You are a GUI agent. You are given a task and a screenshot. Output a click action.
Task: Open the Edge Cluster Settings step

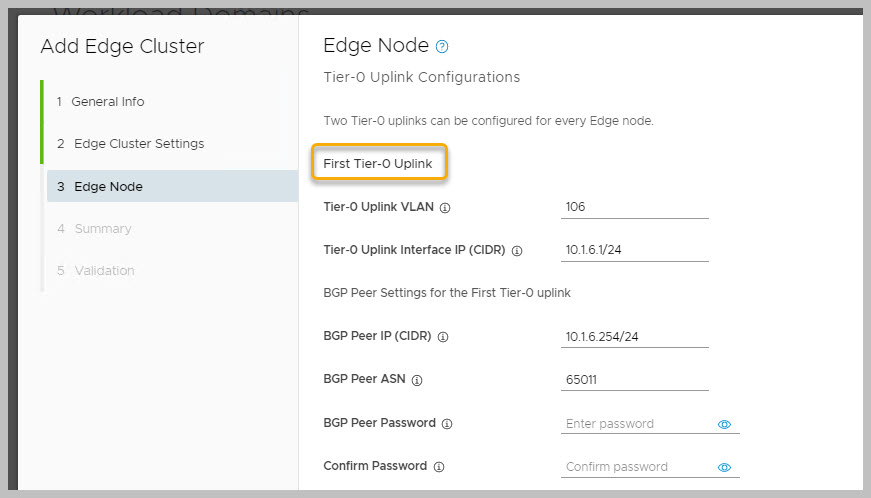(138, 144)
